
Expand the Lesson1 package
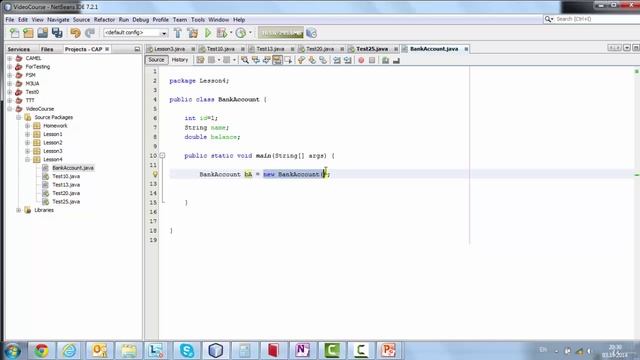(28, 134)
